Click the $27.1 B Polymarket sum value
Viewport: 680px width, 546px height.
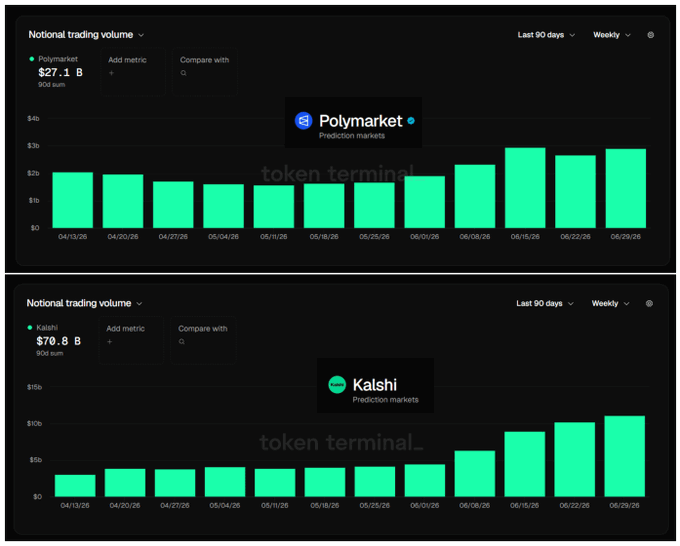[60, 72]
